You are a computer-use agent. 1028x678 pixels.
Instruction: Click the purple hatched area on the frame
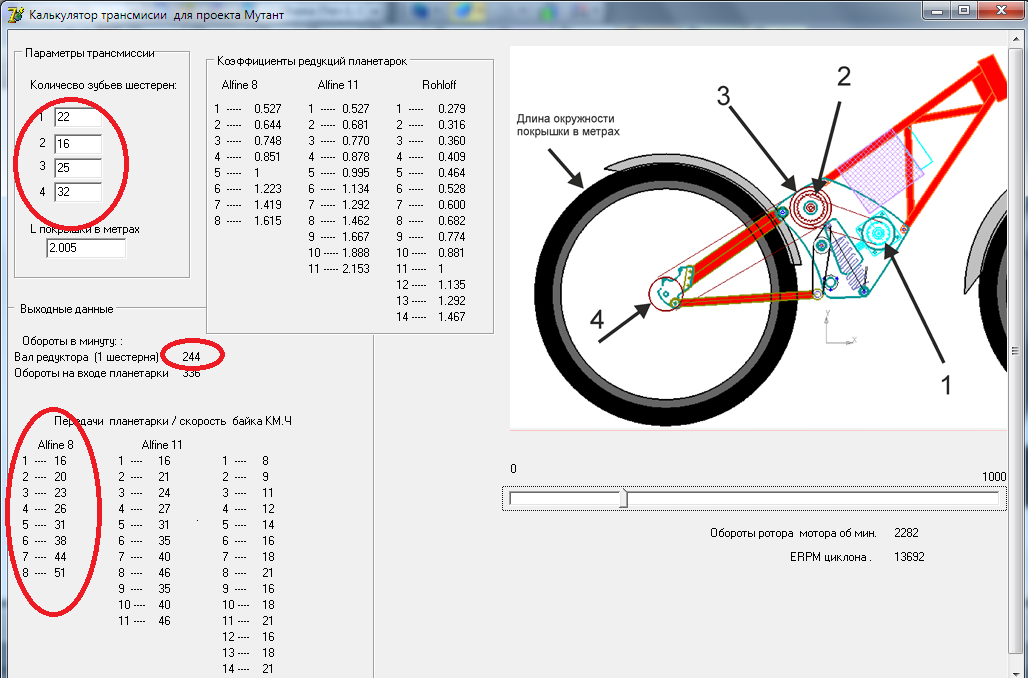pos(872,162)
